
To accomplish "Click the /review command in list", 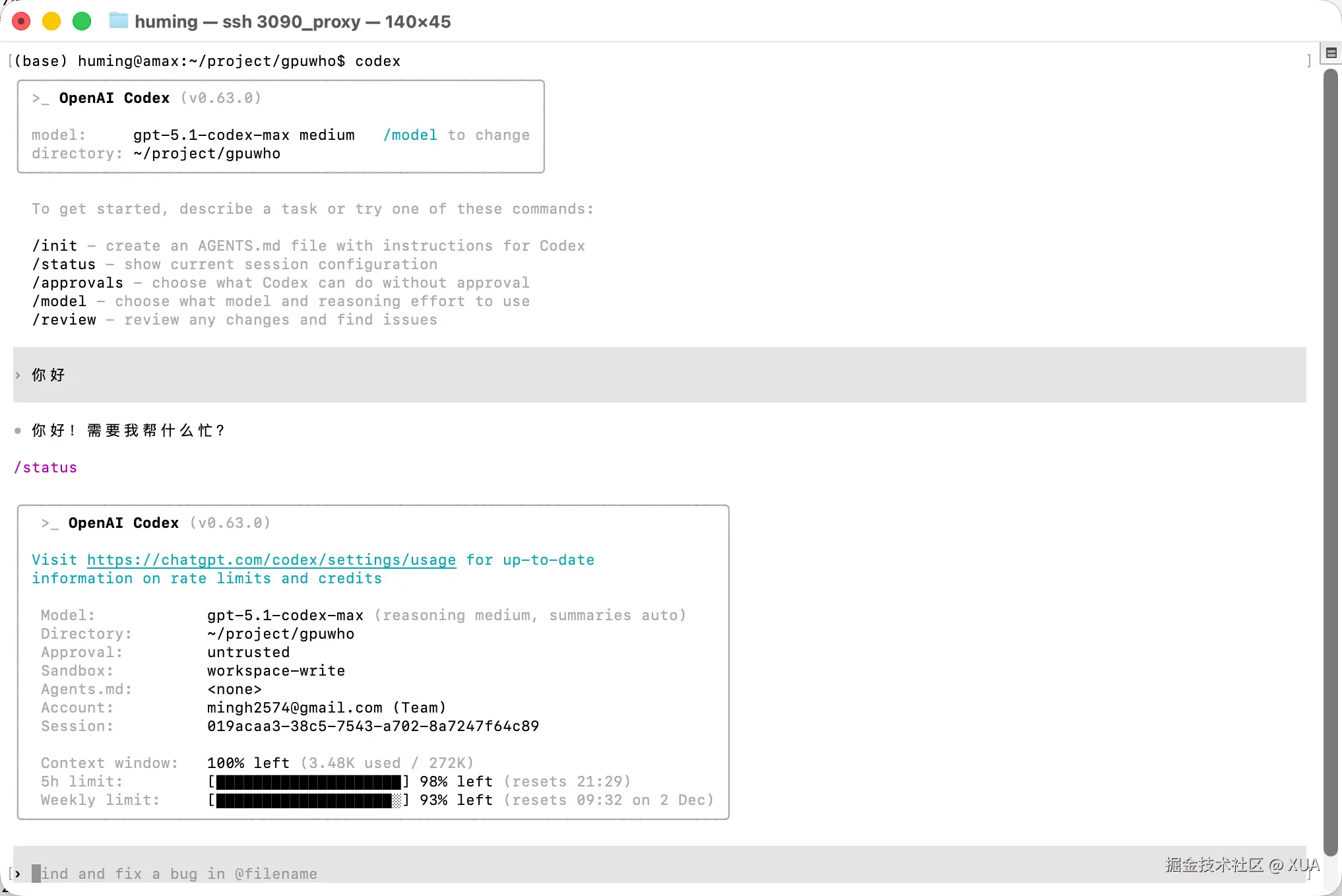I will 64,320.
